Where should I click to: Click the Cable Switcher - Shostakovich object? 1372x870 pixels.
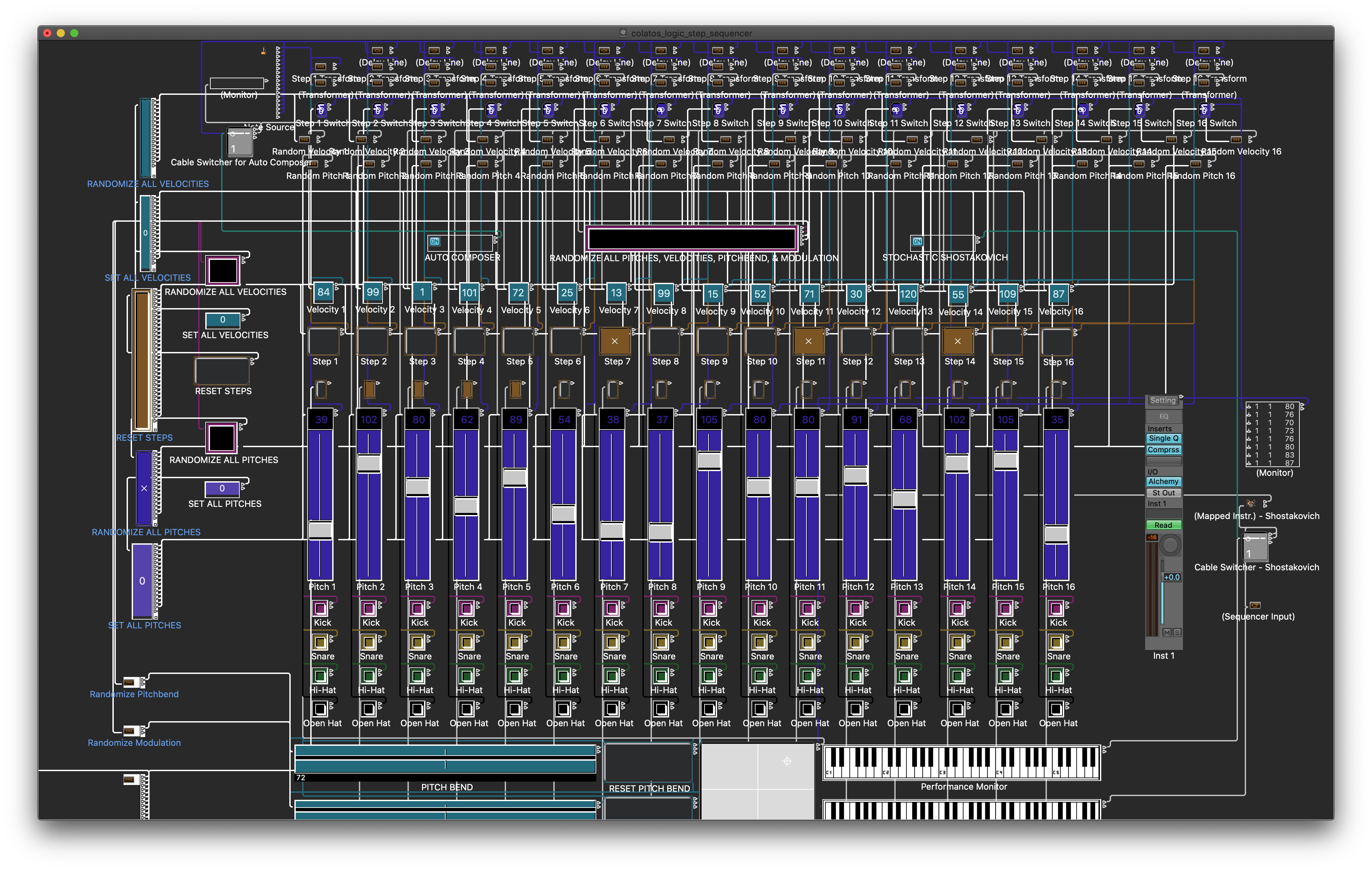(x=1255, y=547)
